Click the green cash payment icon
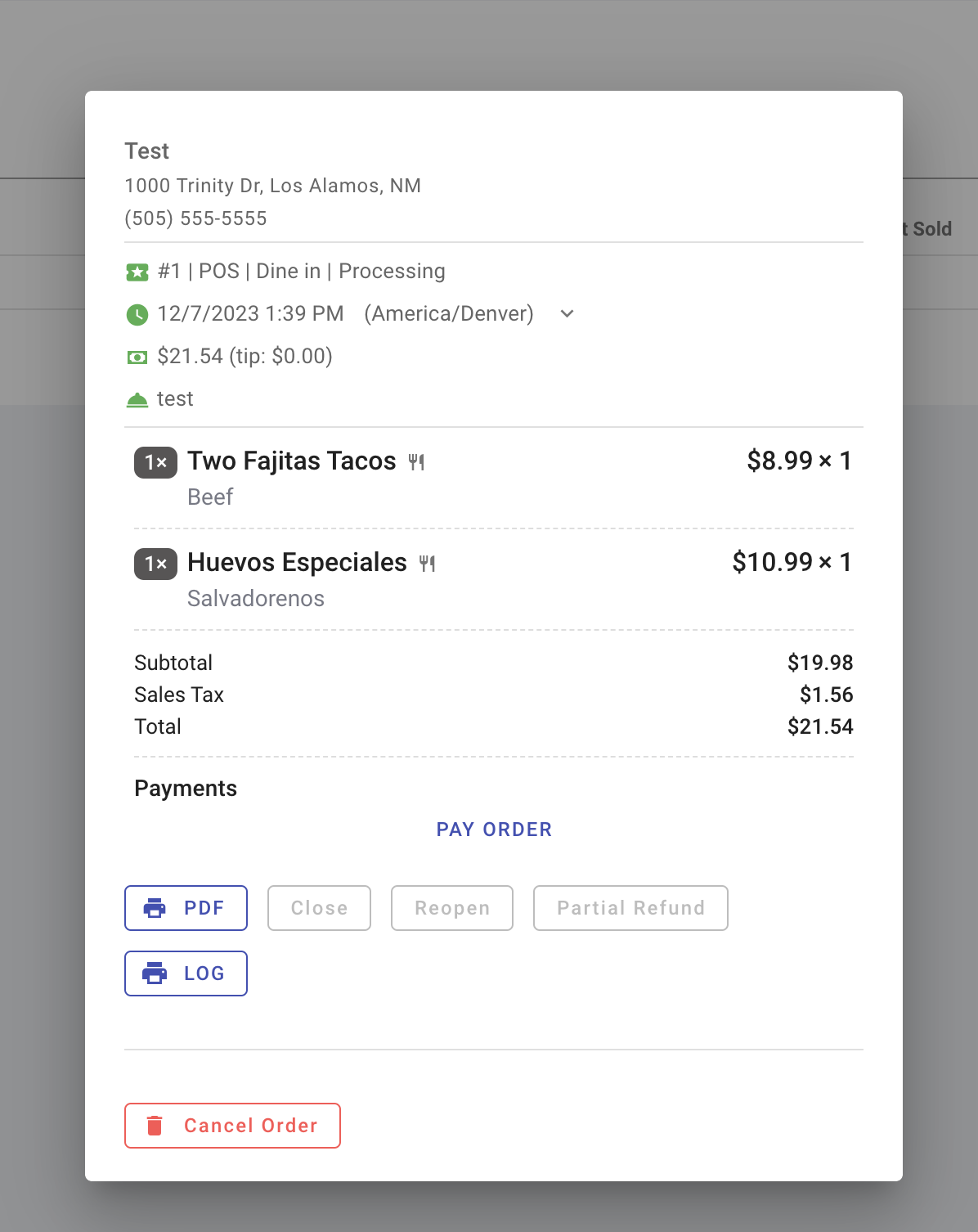 coord(137,357)
